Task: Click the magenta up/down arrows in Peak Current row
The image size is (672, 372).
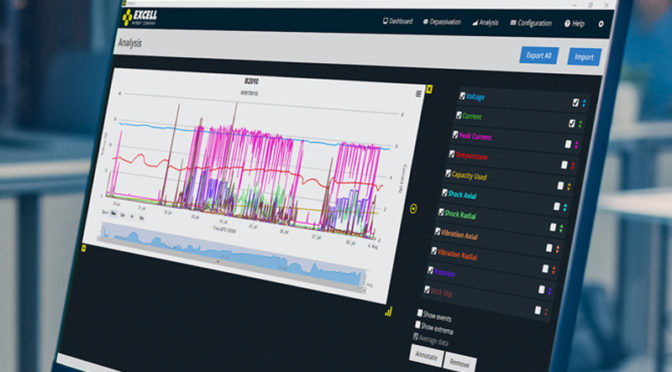Action: [576, 145]
